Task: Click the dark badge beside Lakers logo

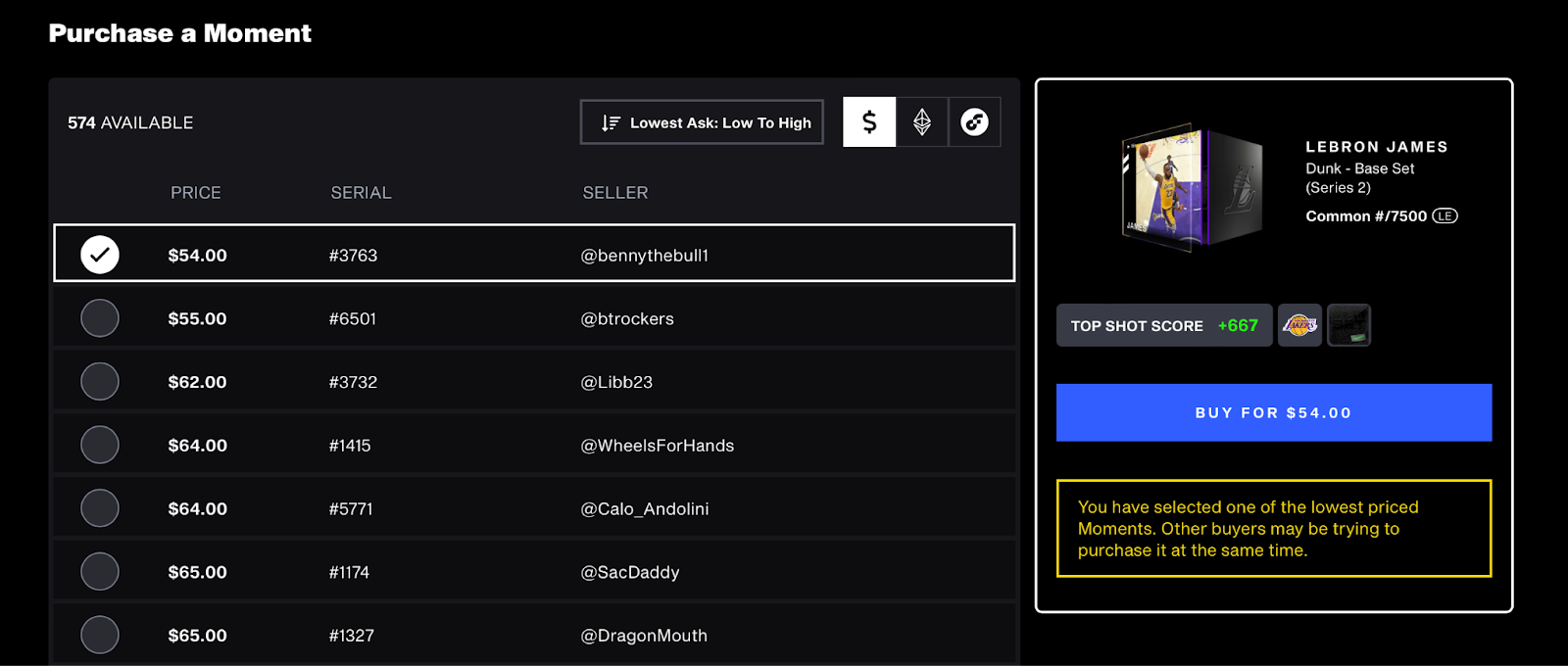Action: click(1348, 325)
